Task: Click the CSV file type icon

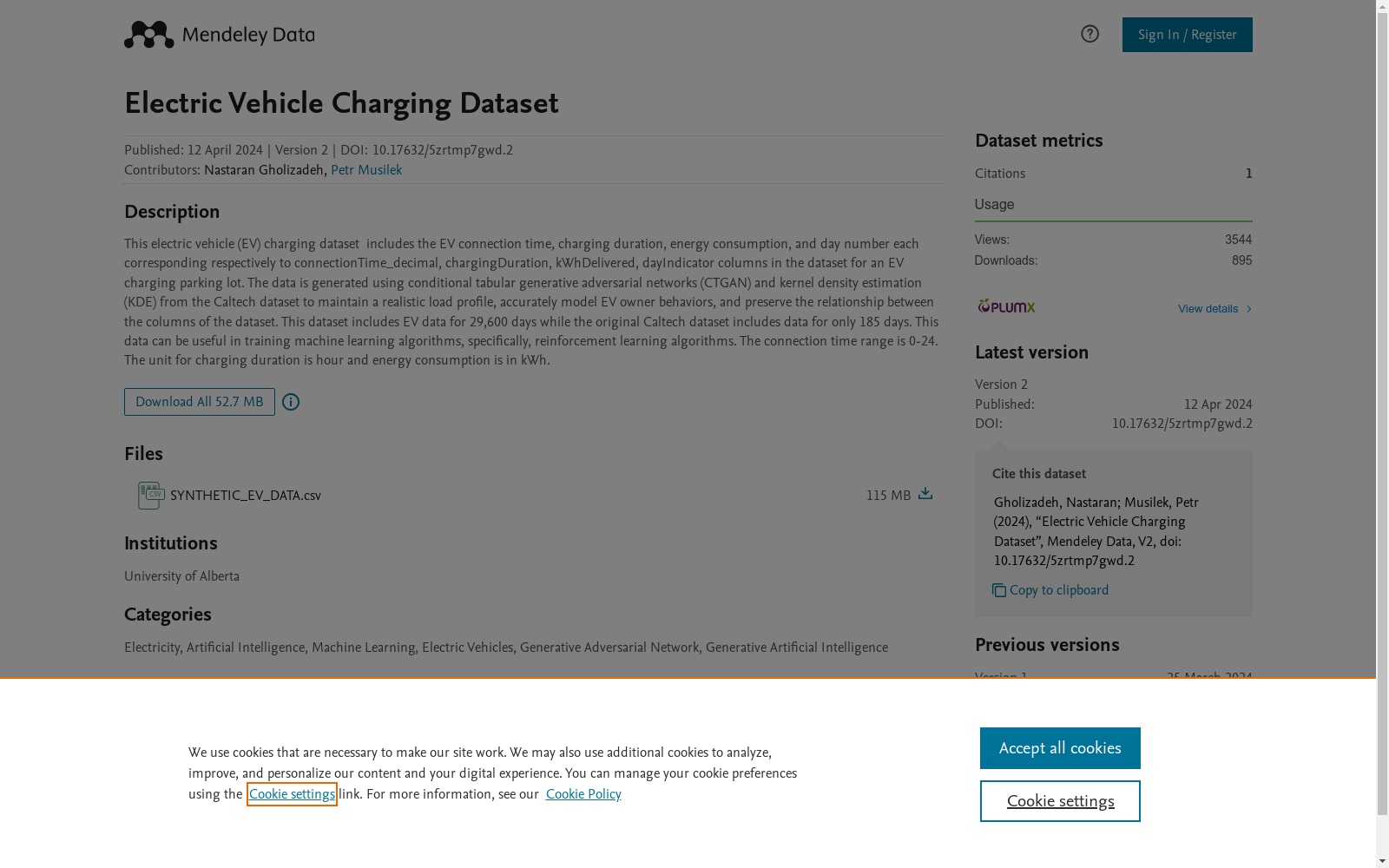Action: 150,496
